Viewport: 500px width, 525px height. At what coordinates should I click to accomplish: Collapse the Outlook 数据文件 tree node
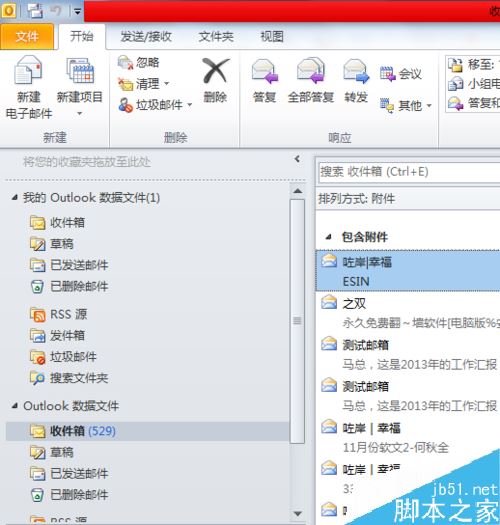[x=14, y=406]
